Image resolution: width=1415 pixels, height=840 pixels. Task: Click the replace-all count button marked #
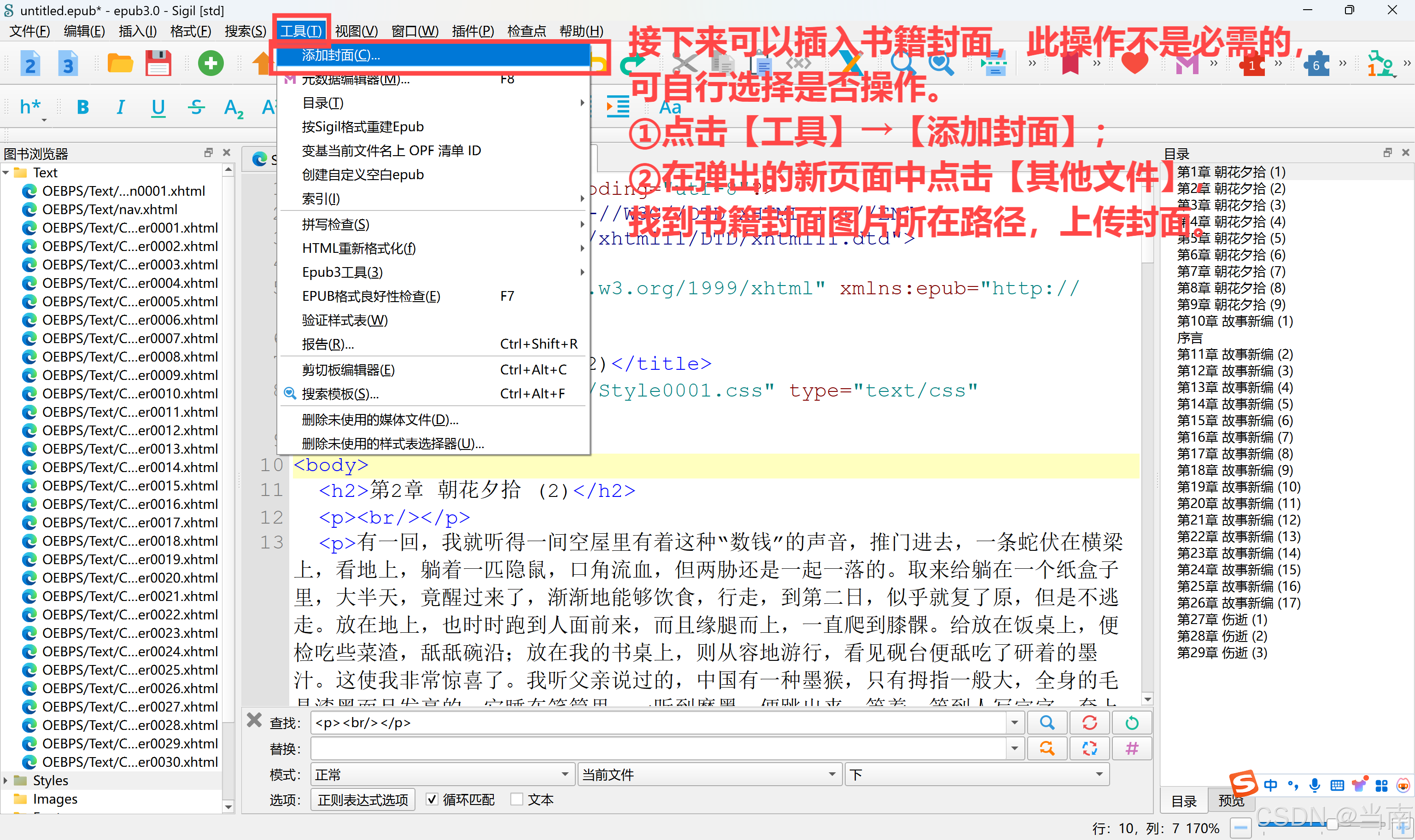[x=1132, y=748]
